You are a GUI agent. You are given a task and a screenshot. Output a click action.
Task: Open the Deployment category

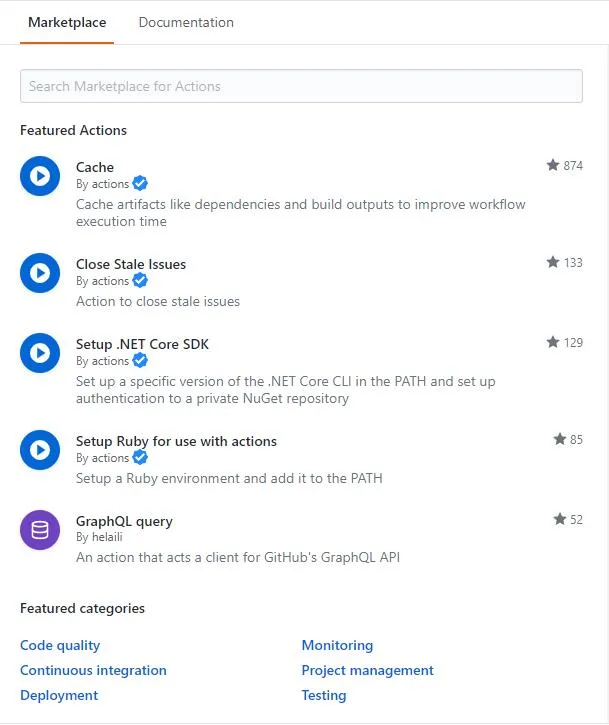59,695
